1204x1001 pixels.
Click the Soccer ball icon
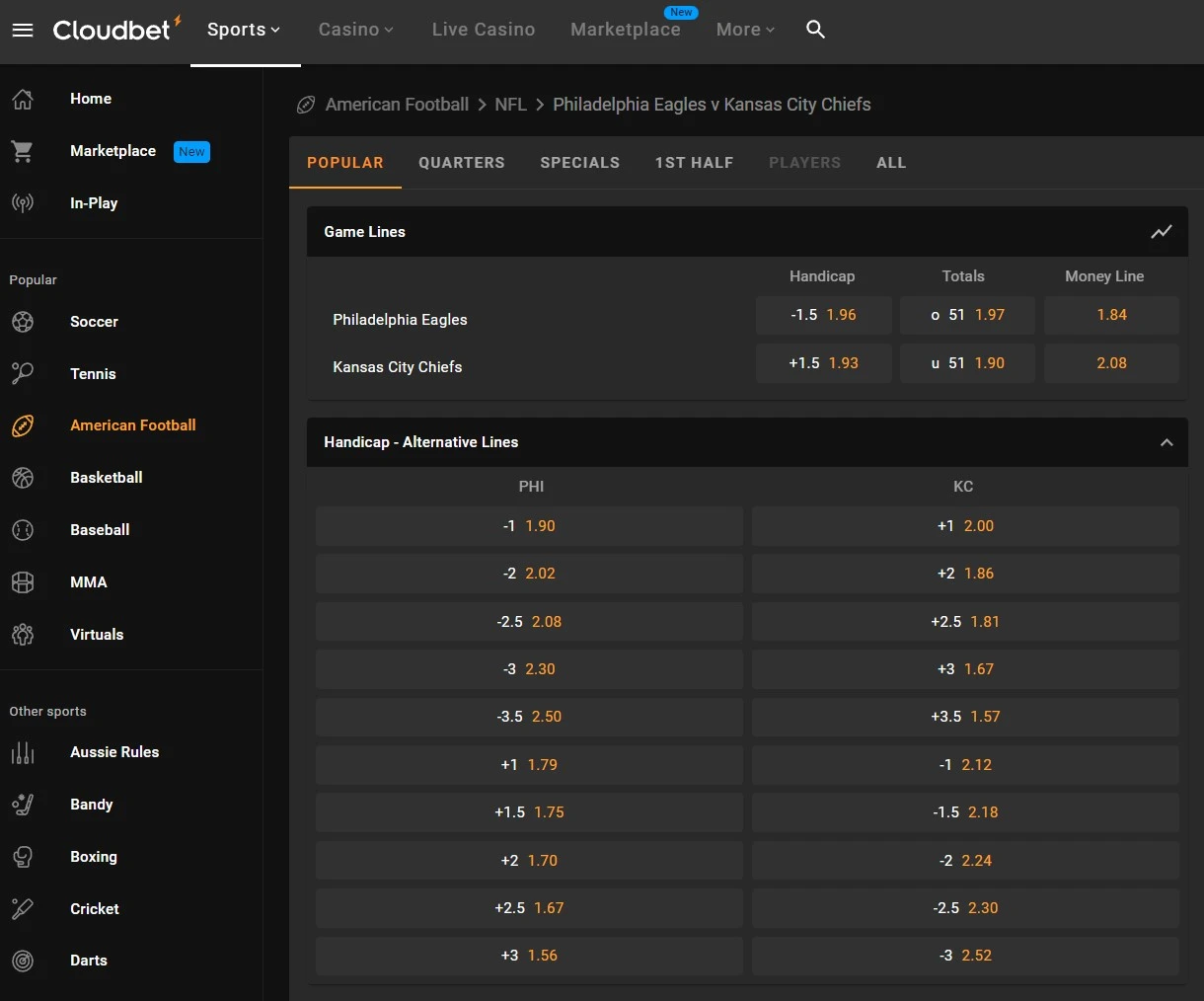(23, 322)
